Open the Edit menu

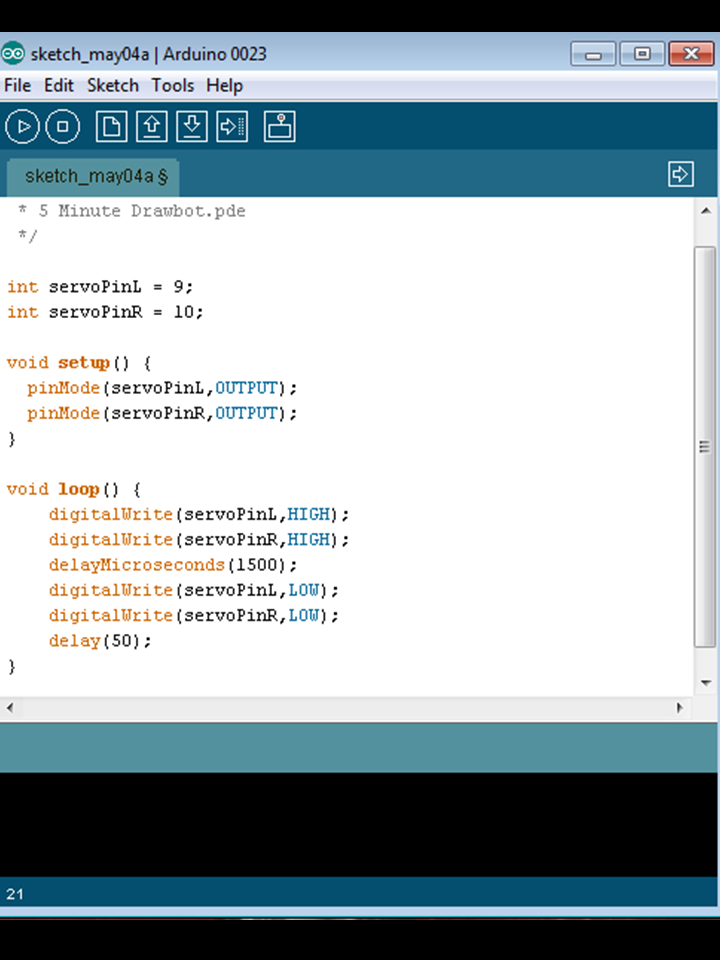[59, 85]
